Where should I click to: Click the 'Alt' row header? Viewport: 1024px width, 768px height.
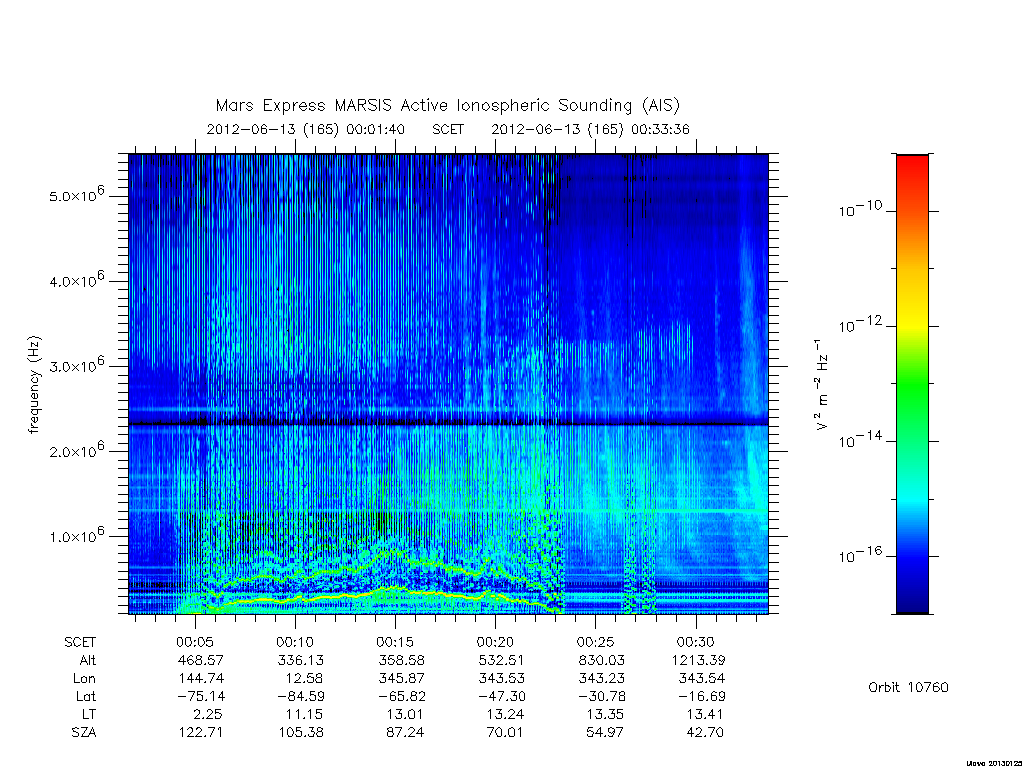tap(88, 661)
